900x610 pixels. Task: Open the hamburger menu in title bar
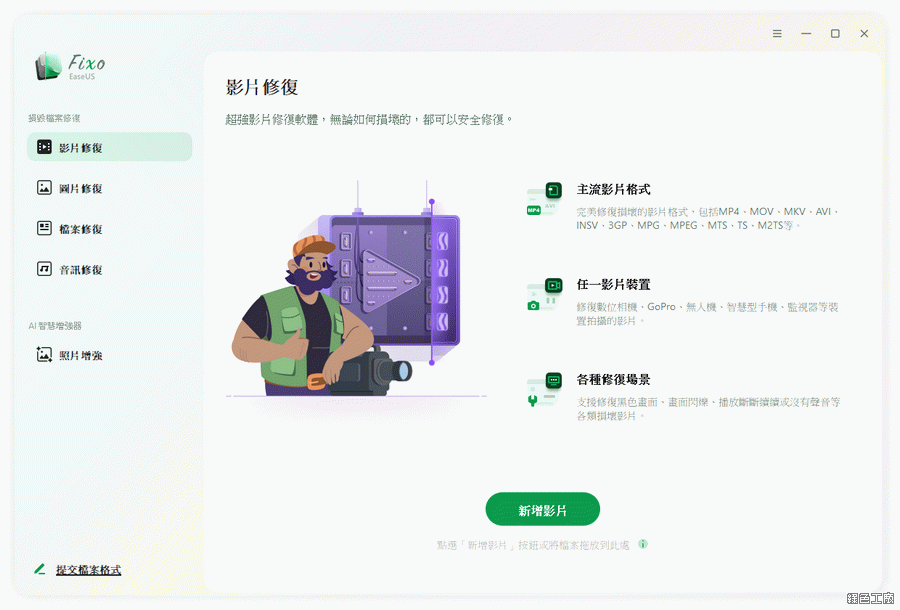click(777, 34)
